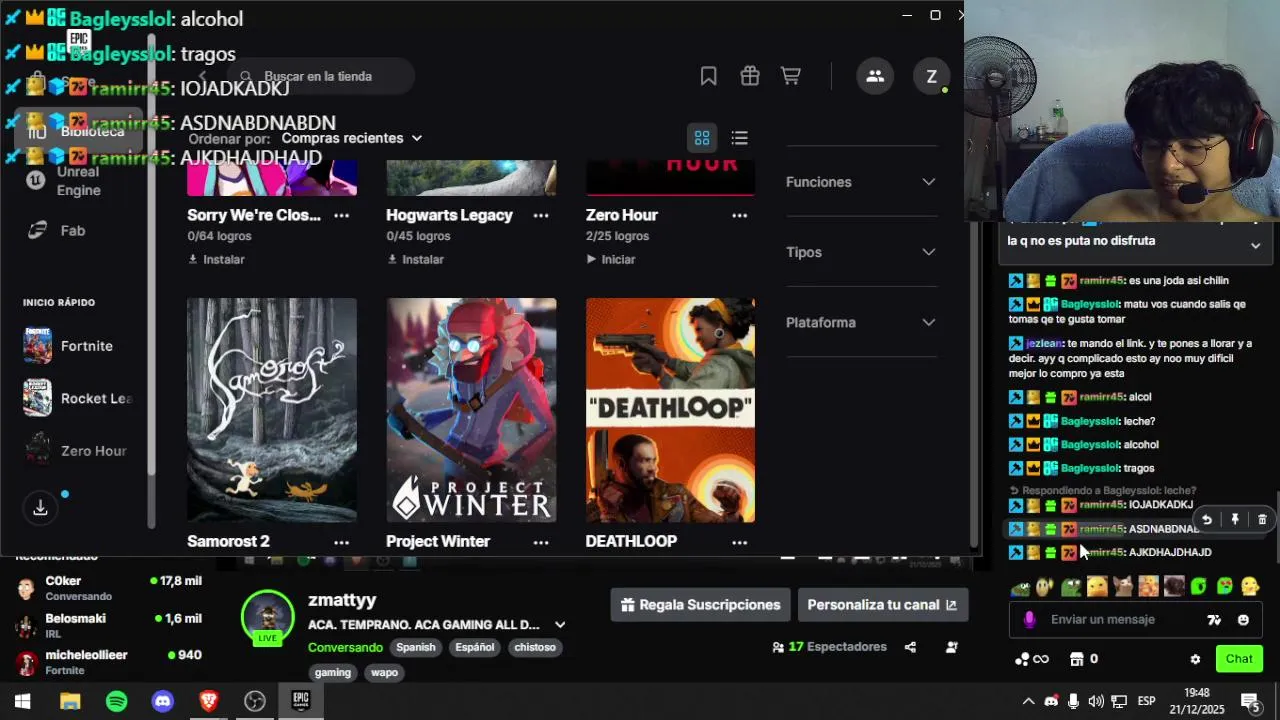The width and height of the screenshot is (1280, 720).
Task: Expand the stream title chevron
Action: (560, 625)
